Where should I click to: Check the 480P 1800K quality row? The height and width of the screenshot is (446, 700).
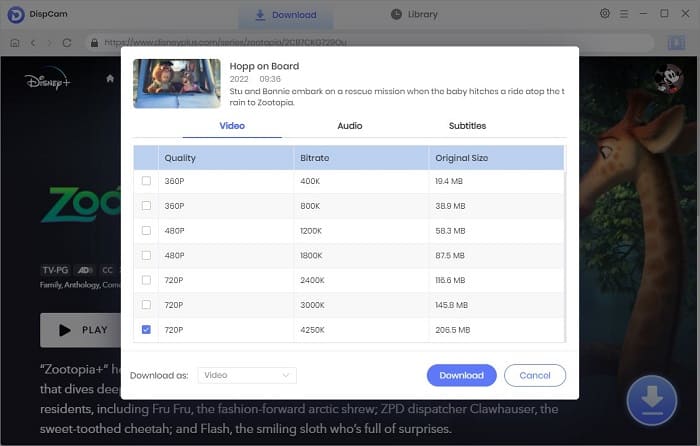click(146, 255)
